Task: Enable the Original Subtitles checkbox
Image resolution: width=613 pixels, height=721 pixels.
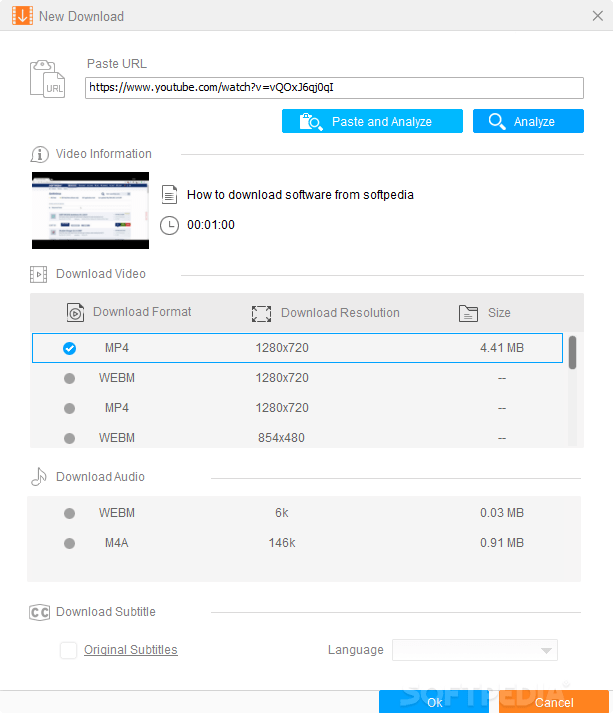Action: point(69,650)
